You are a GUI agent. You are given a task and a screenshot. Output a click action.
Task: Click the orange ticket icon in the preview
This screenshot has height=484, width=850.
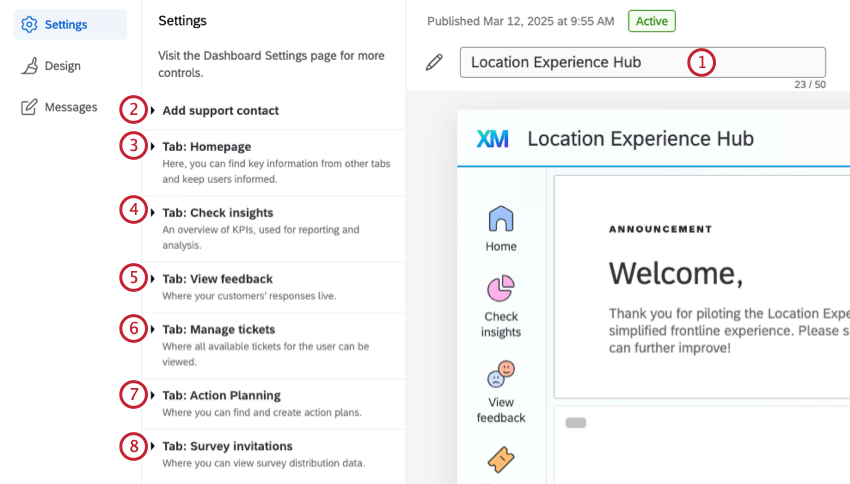pos(501,460)
